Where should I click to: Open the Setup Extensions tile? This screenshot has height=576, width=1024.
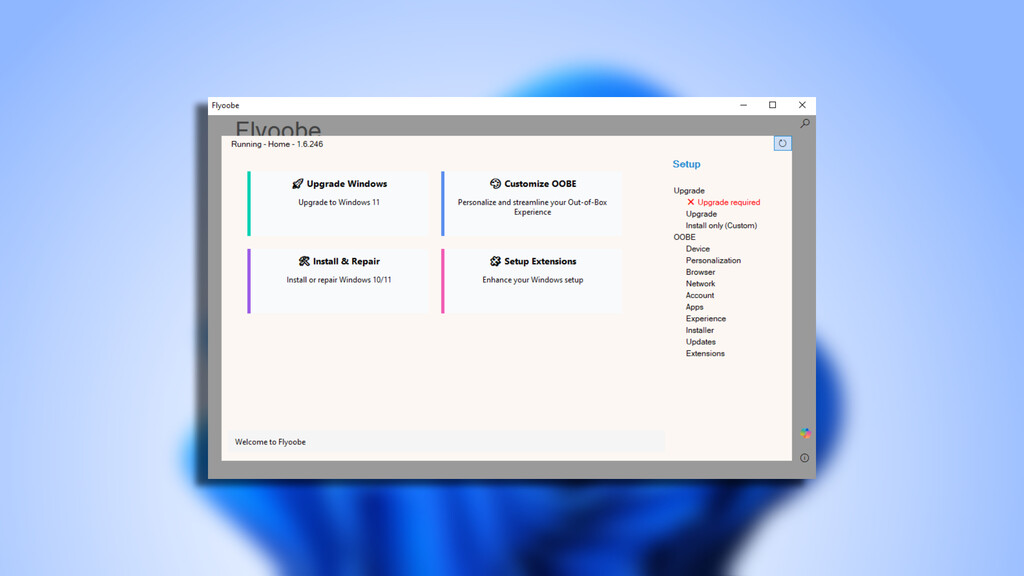(x=532, y=281)
